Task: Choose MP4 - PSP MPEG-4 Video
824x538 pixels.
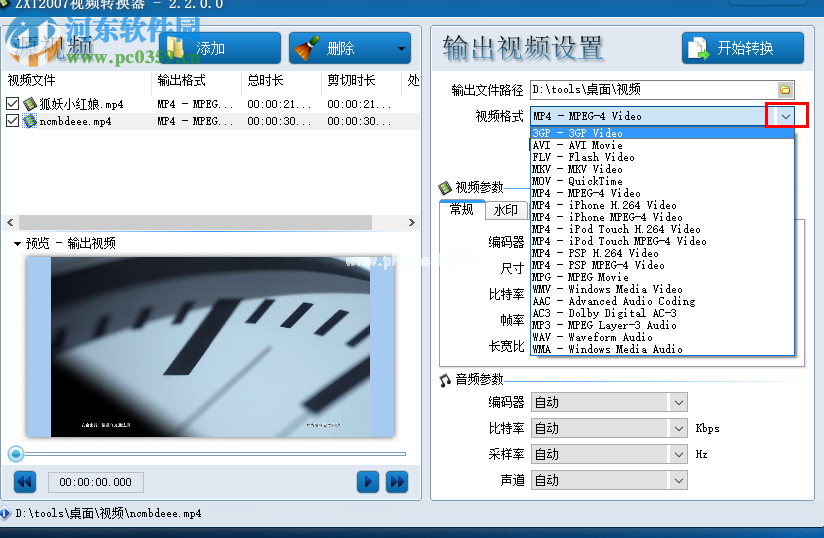Action: pos(662,265)
